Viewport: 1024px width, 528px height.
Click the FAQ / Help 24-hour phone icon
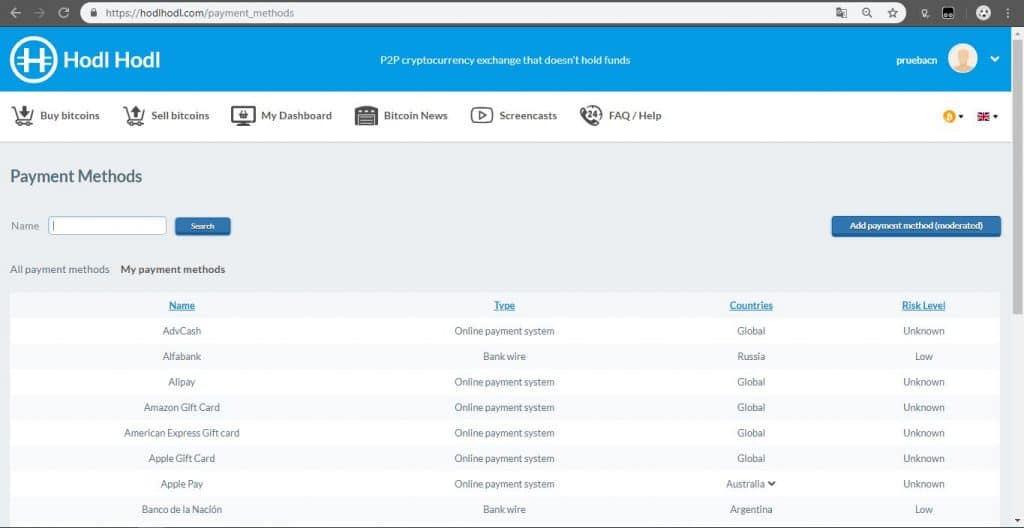coord(590,116)
